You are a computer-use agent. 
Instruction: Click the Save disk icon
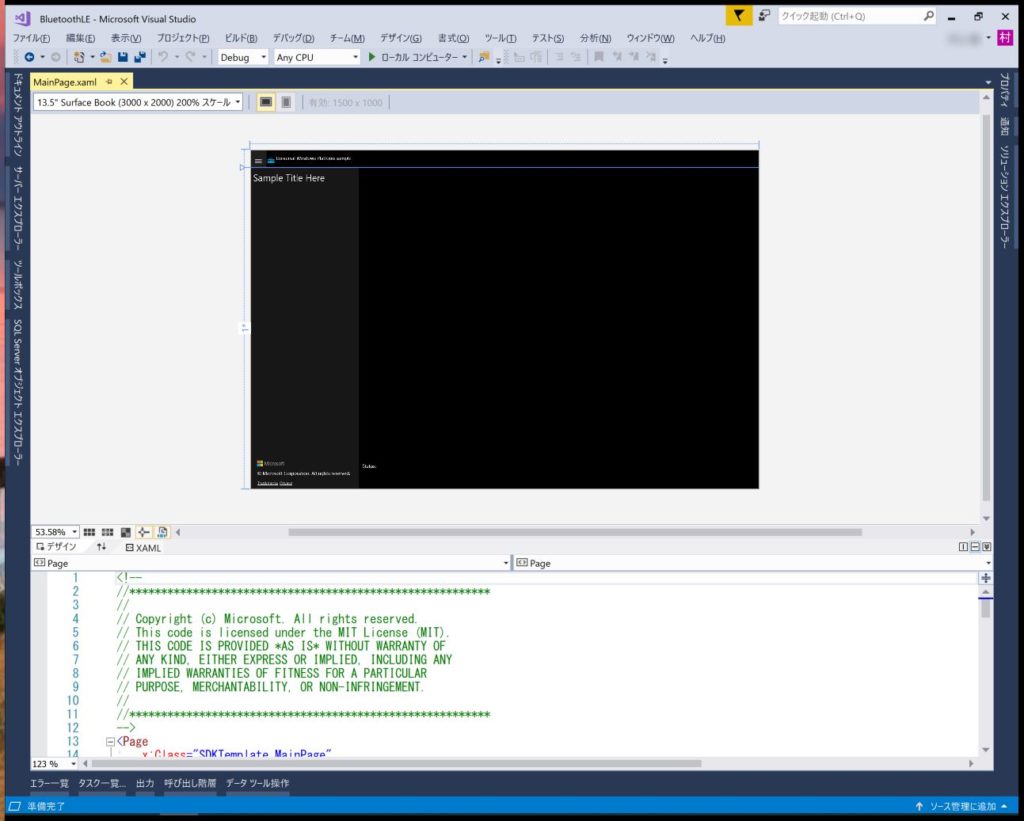pos(123,57)
